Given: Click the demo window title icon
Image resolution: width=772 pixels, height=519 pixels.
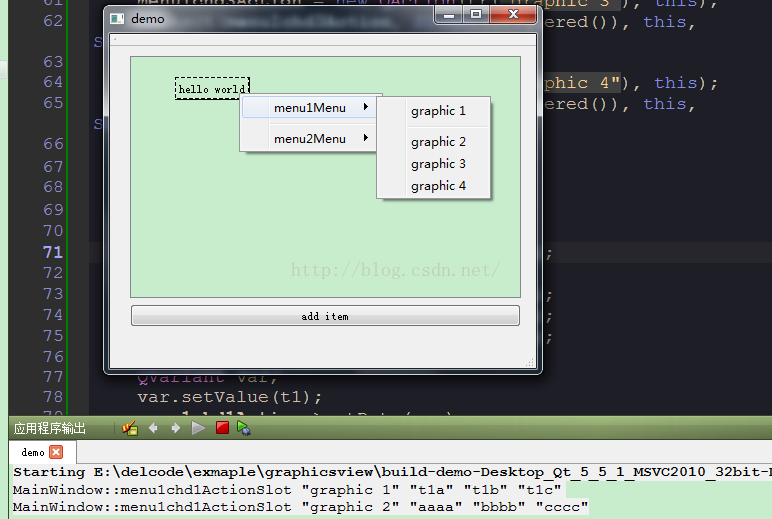Looking at the screenshot, I should 117,19.
